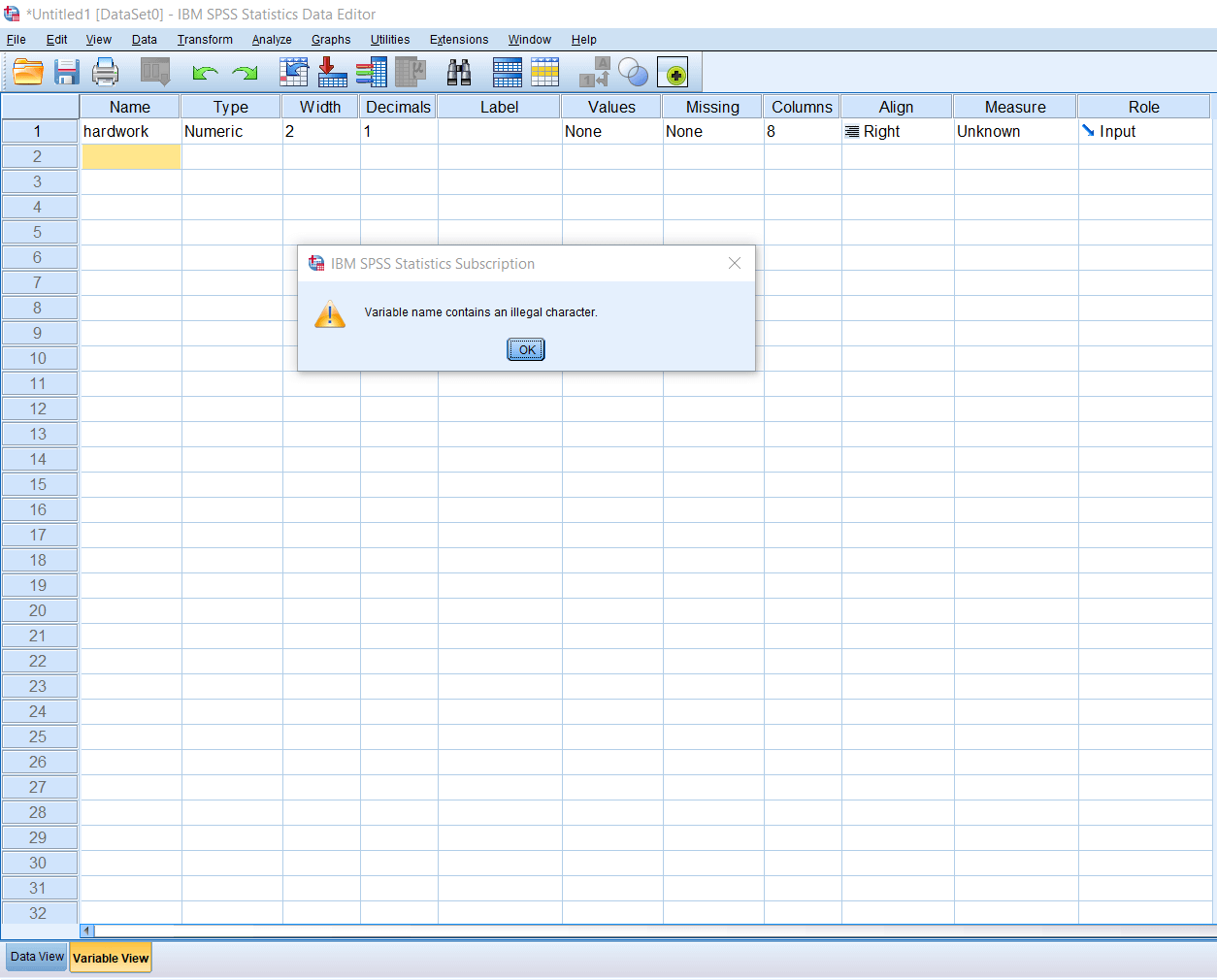This screenshot has width=1217, height=980.
Task: Switch to the Data View tab
Action: [35, 957]
